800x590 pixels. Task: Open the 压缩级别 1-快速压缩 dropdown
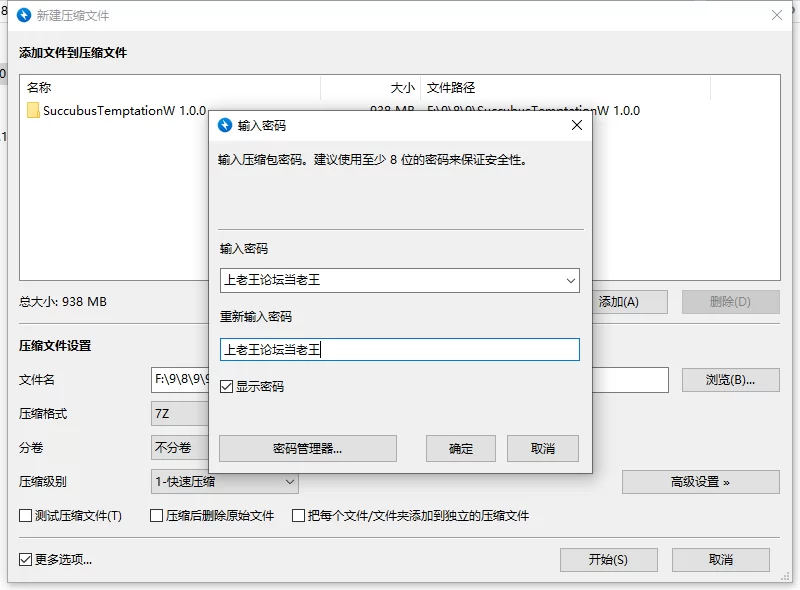(224, 482)
